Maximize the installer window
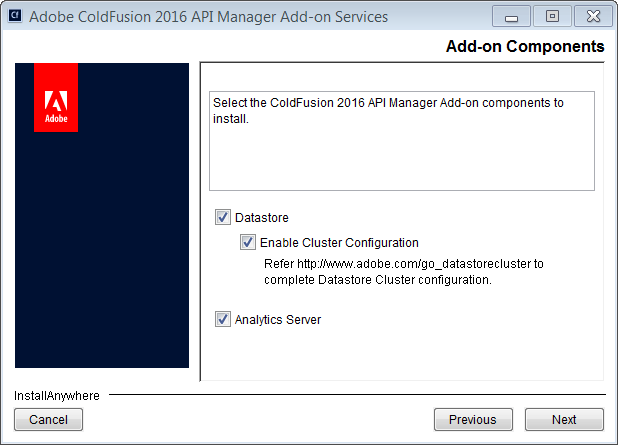Image resolution: width=618 pixels, height=445 pixels. (551, 17)
